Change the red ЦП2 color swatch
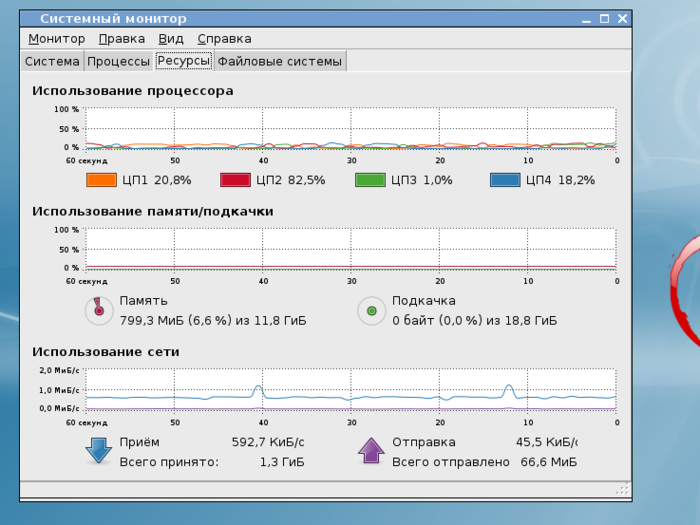Screen dimensions: 700x525 tap(235, 180)
